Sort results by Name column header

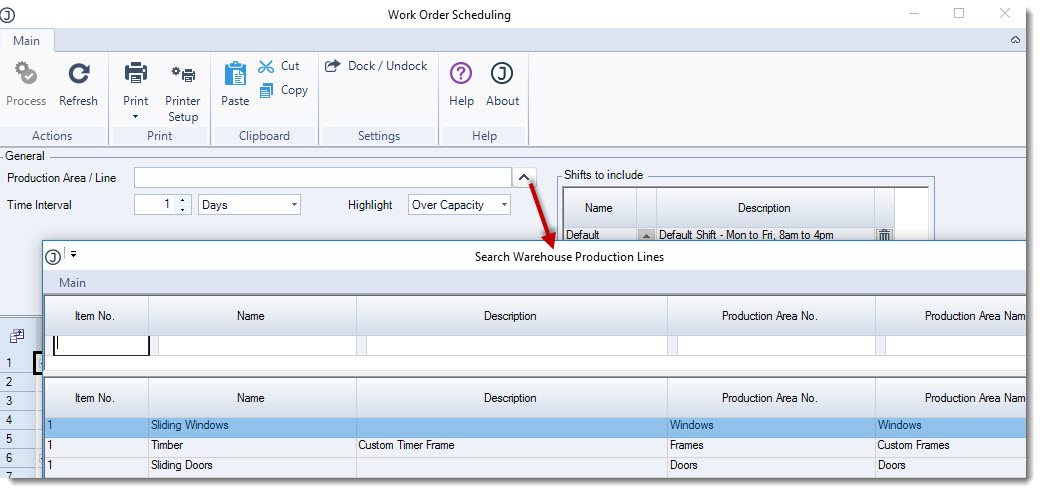[252, 398]
